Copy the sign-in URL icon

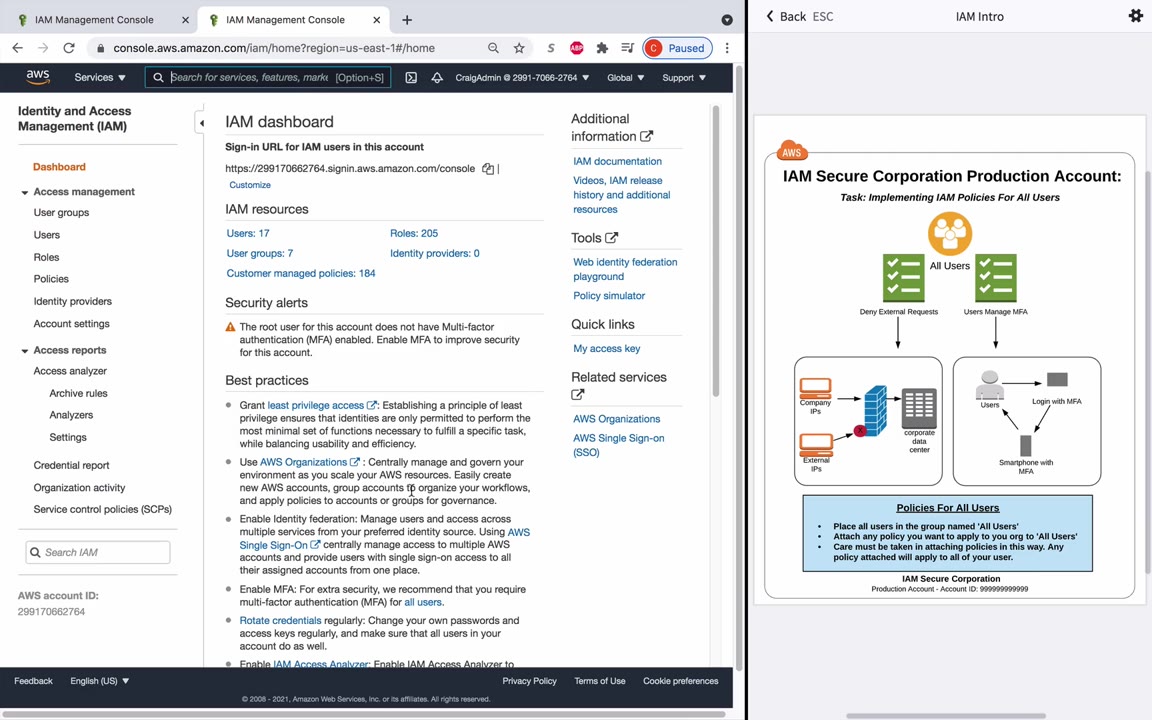[488, 169]
